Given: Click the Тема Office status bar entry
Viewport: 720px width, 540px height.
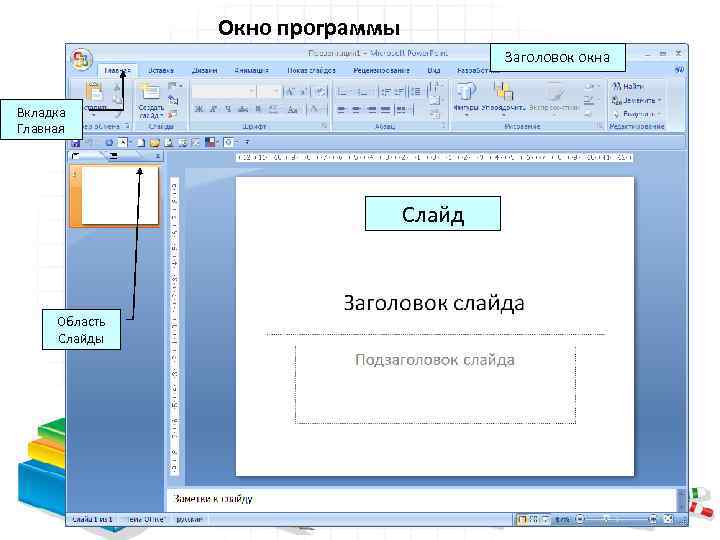Looking at the screenshot, I should [x=145, y=519].
